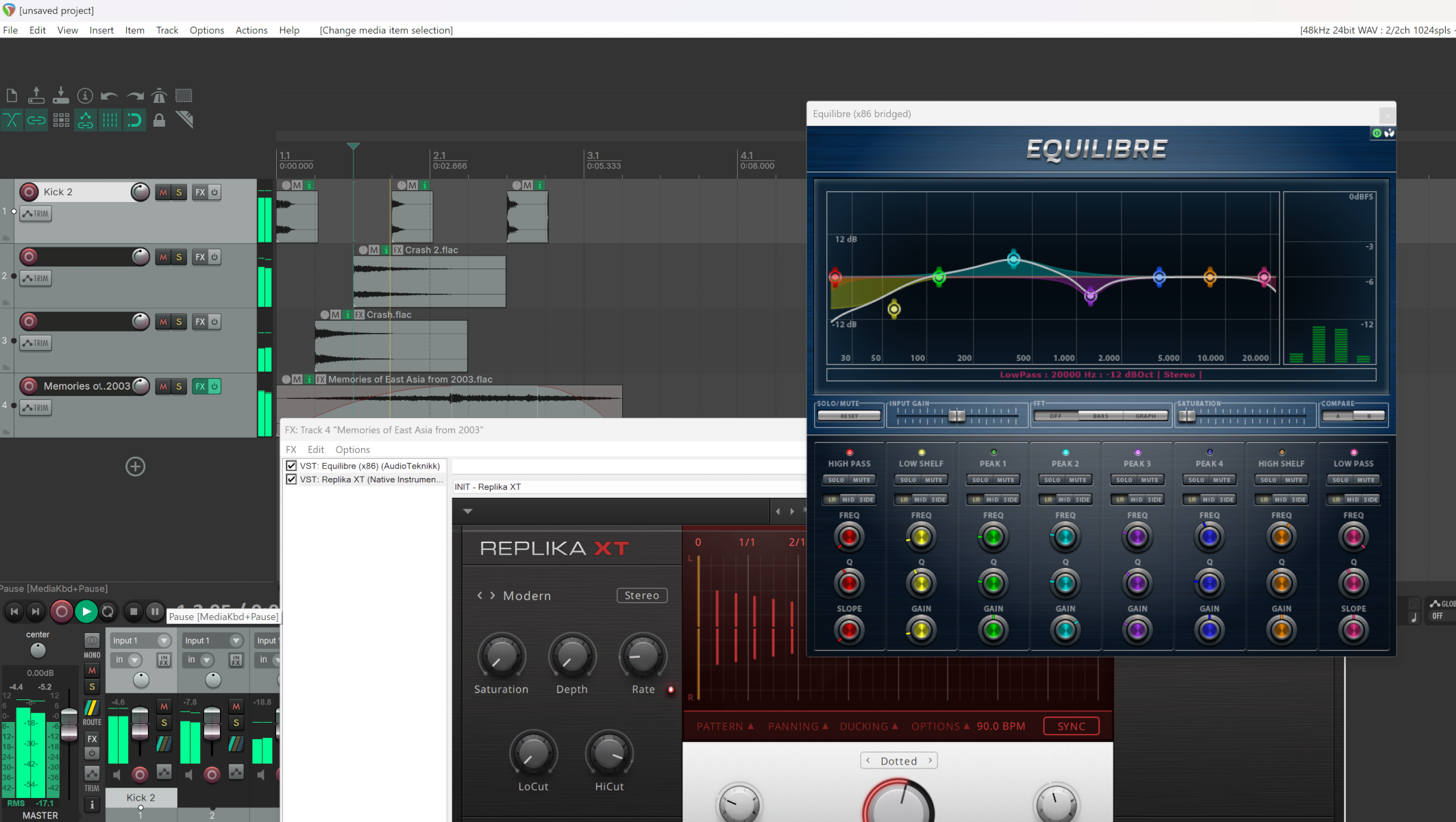1456x822 pixels.
Task: Toggle the metronome icon in the toolbar
Action: (159, 96)
